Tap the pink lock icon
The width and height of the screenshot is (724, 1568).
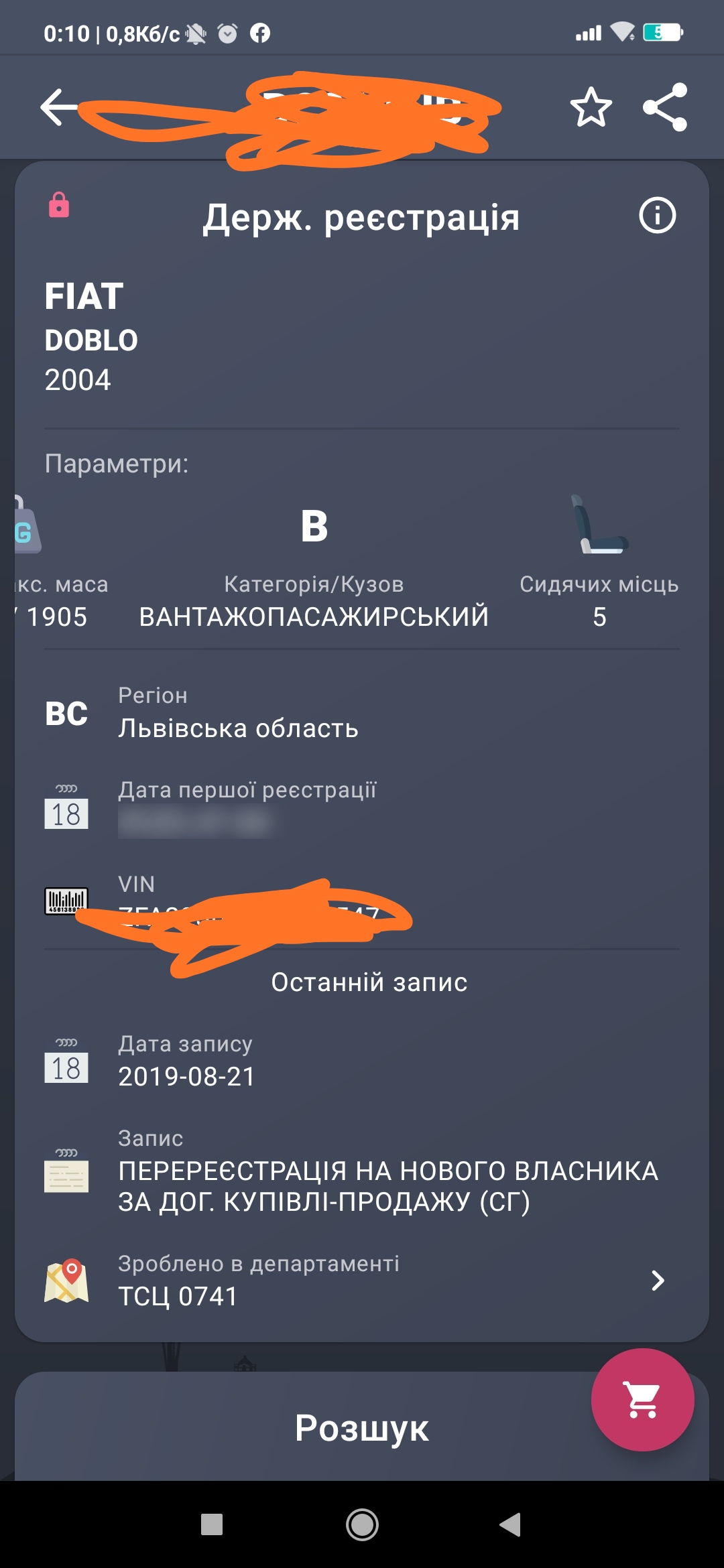[59, 205]
